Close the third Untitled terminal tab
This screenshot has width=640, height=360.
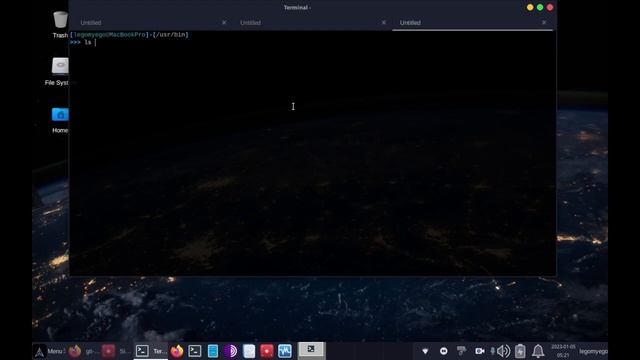click(x=544, y=22)
